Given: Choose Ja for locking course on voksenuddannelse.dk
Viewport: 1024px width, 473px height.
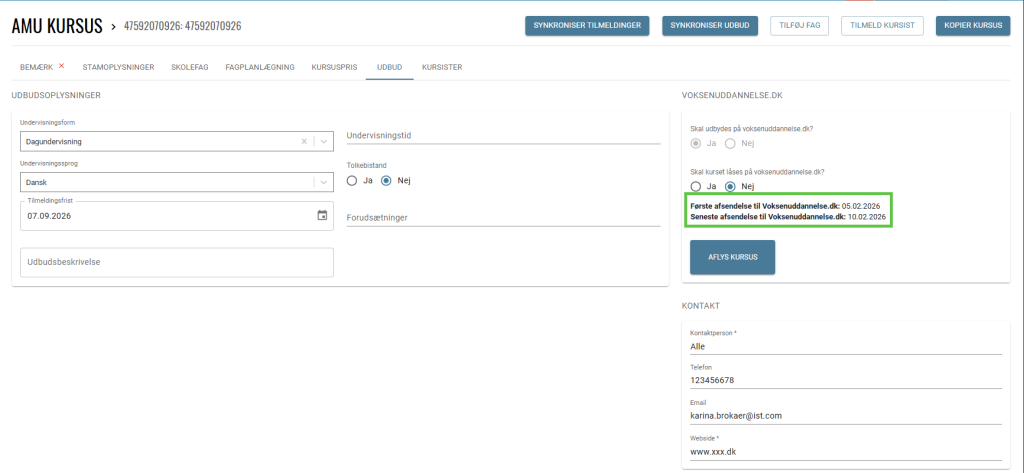Looking at the screenshot, I should point(696,186).
